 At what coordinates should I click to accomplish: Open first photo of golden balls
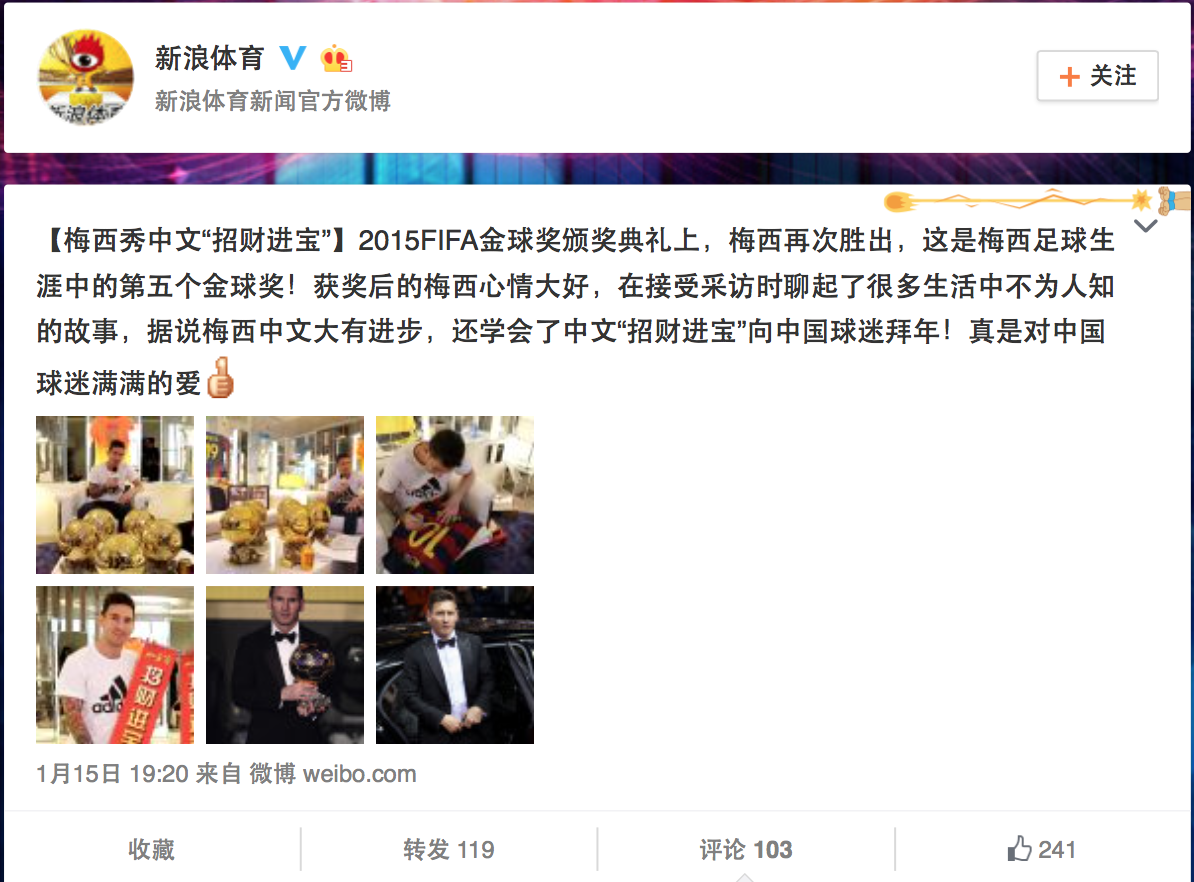115,494
